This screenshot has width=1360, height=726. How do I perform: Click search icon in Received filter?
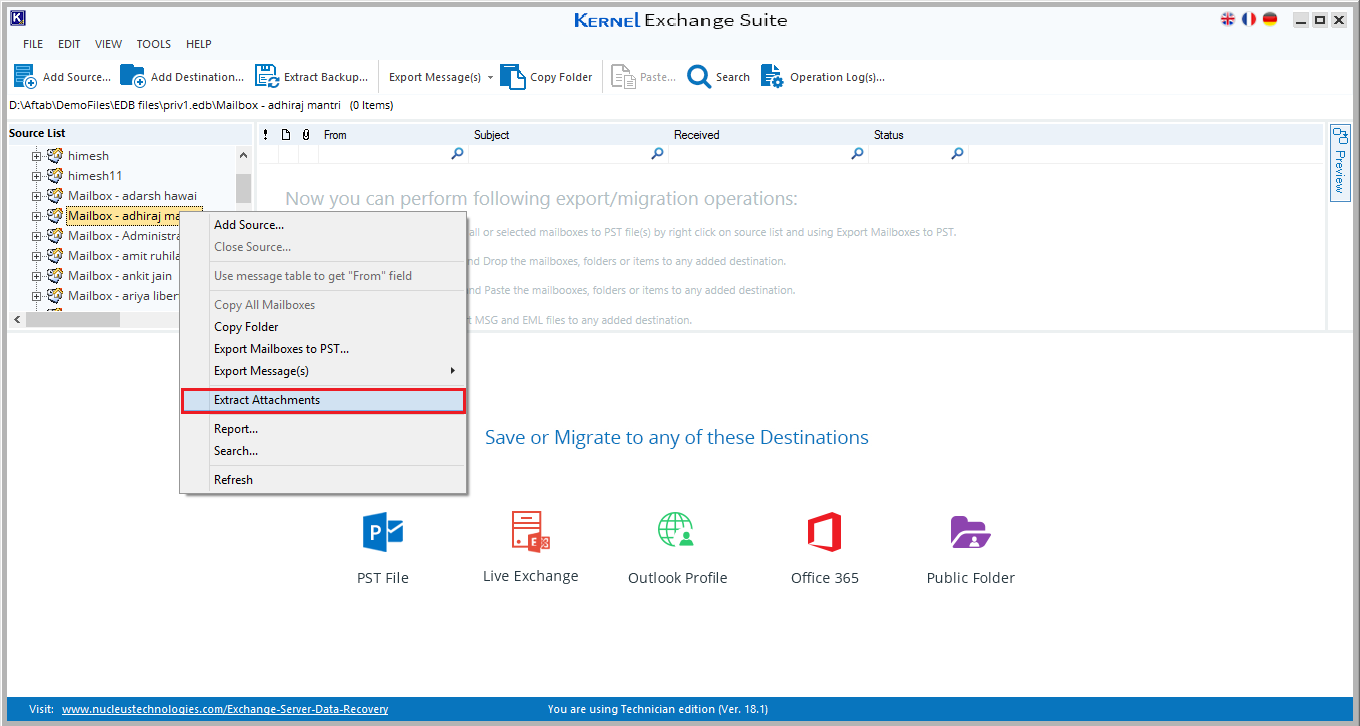pos(857,154)
